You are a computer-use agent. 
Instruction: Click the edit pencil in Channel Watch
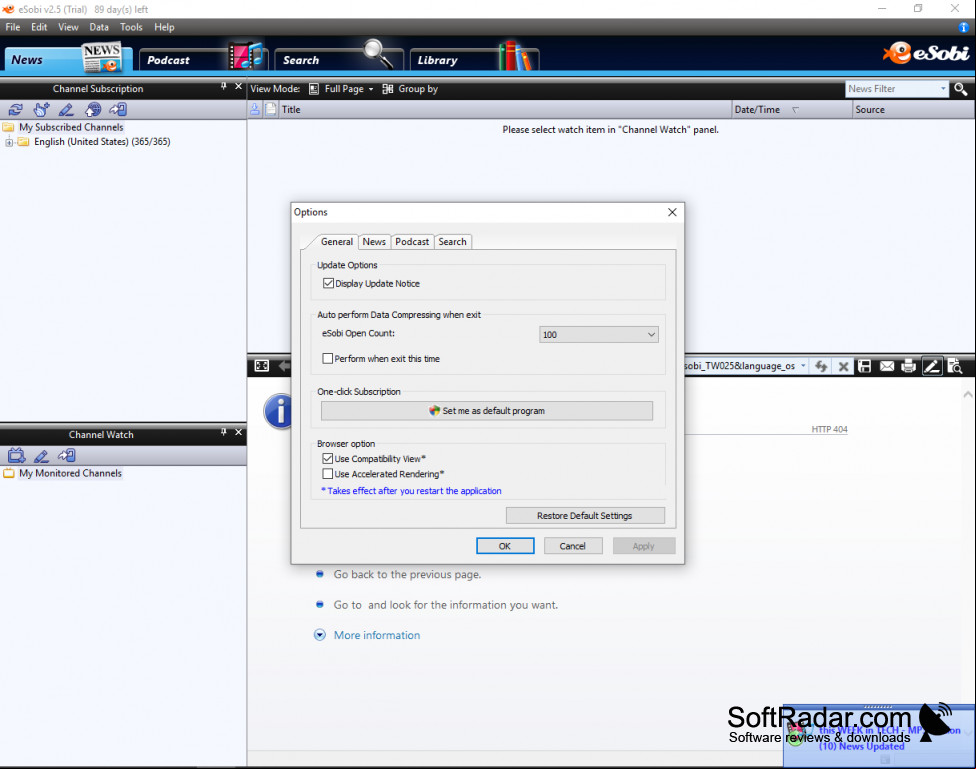[41, 456]
